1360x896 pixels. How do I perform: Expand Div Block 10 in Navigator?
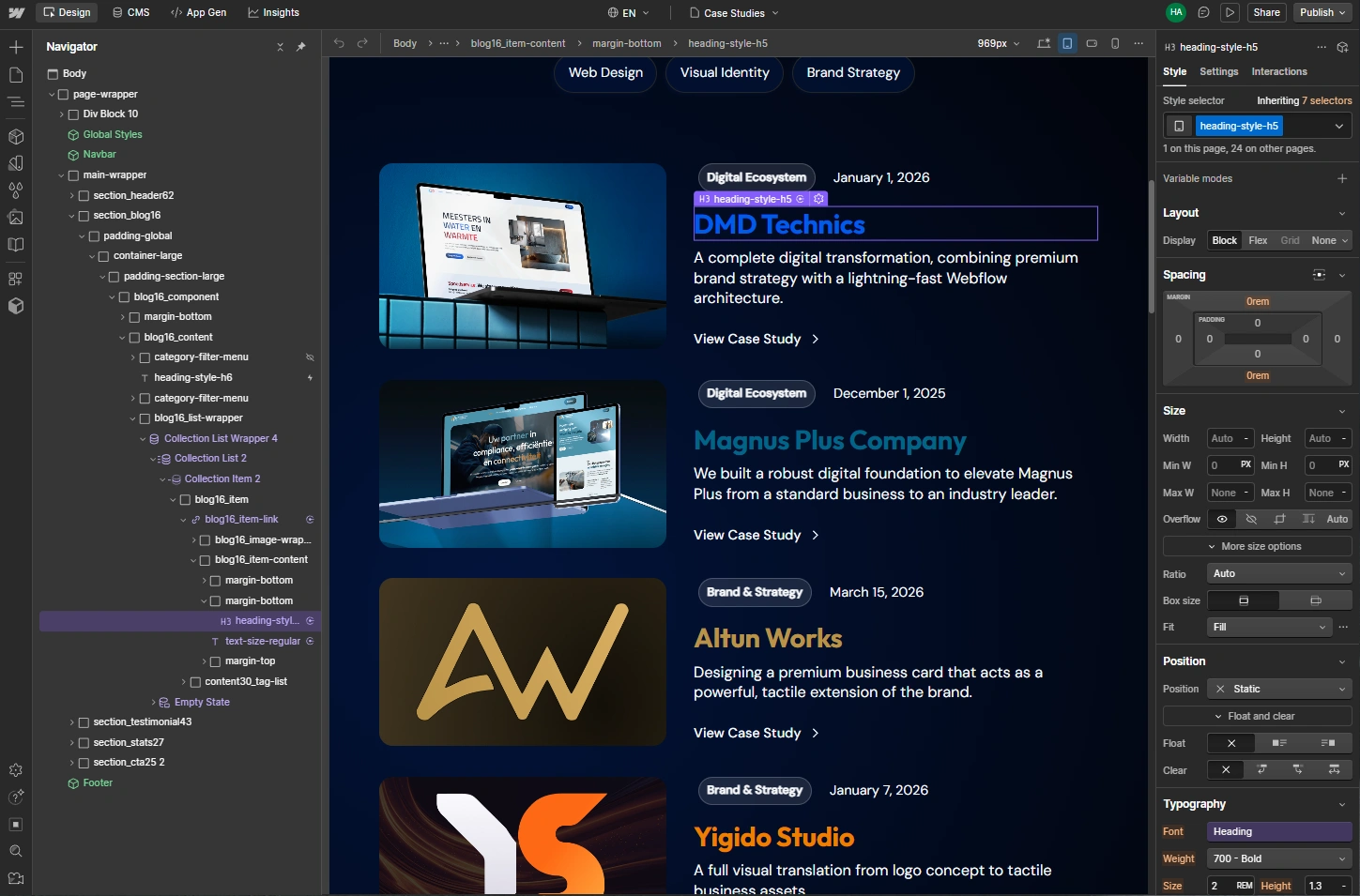tap(62, 114)
